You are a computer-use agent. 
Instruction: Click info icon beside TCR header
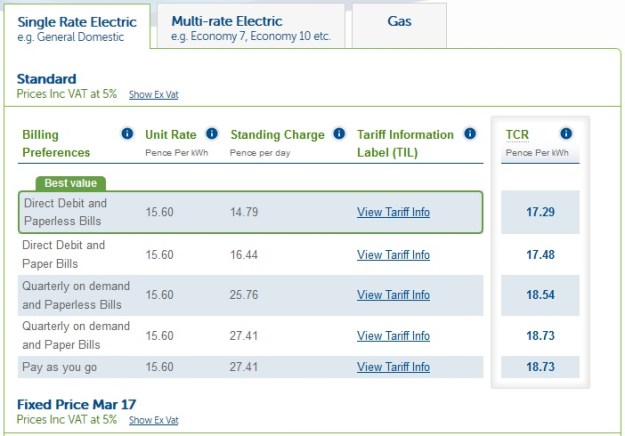point(566,134)
